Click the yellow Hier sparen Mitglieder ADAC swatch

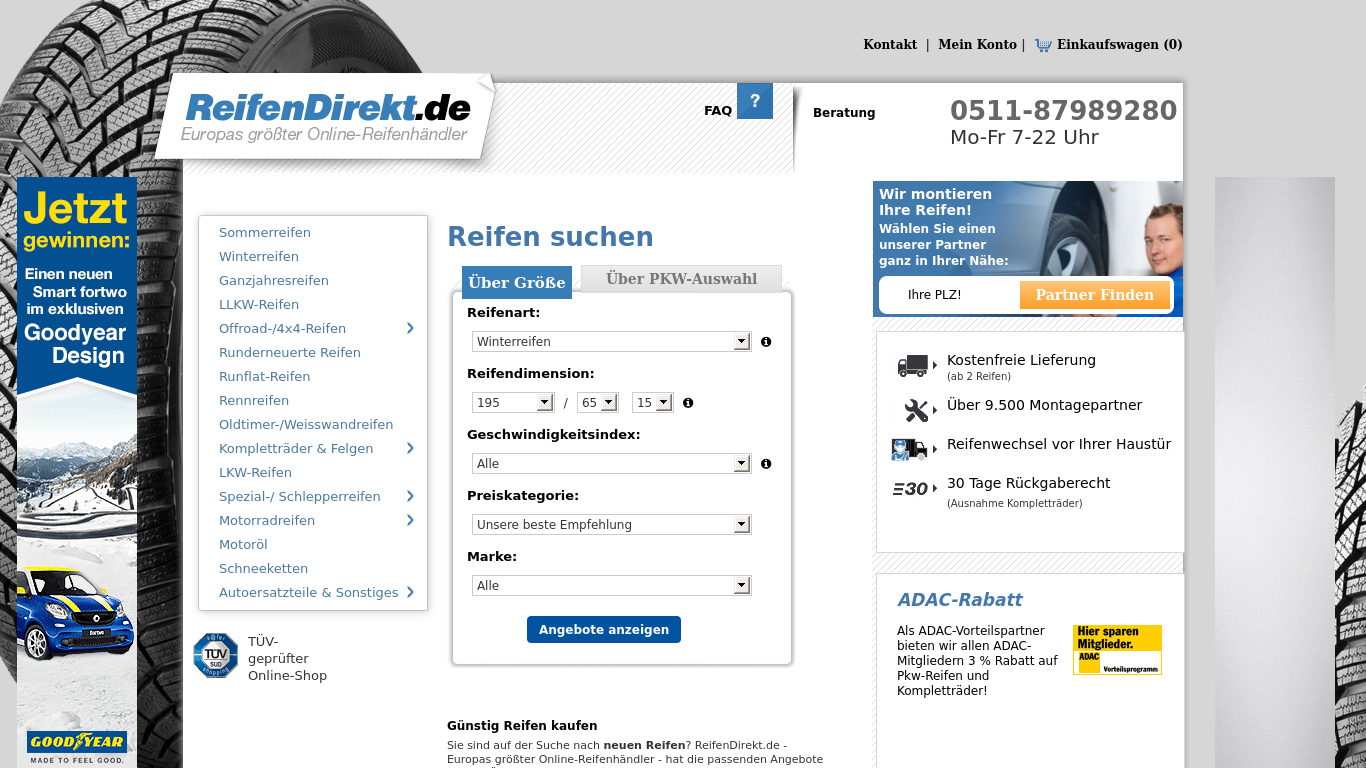tap(1117, 650)
